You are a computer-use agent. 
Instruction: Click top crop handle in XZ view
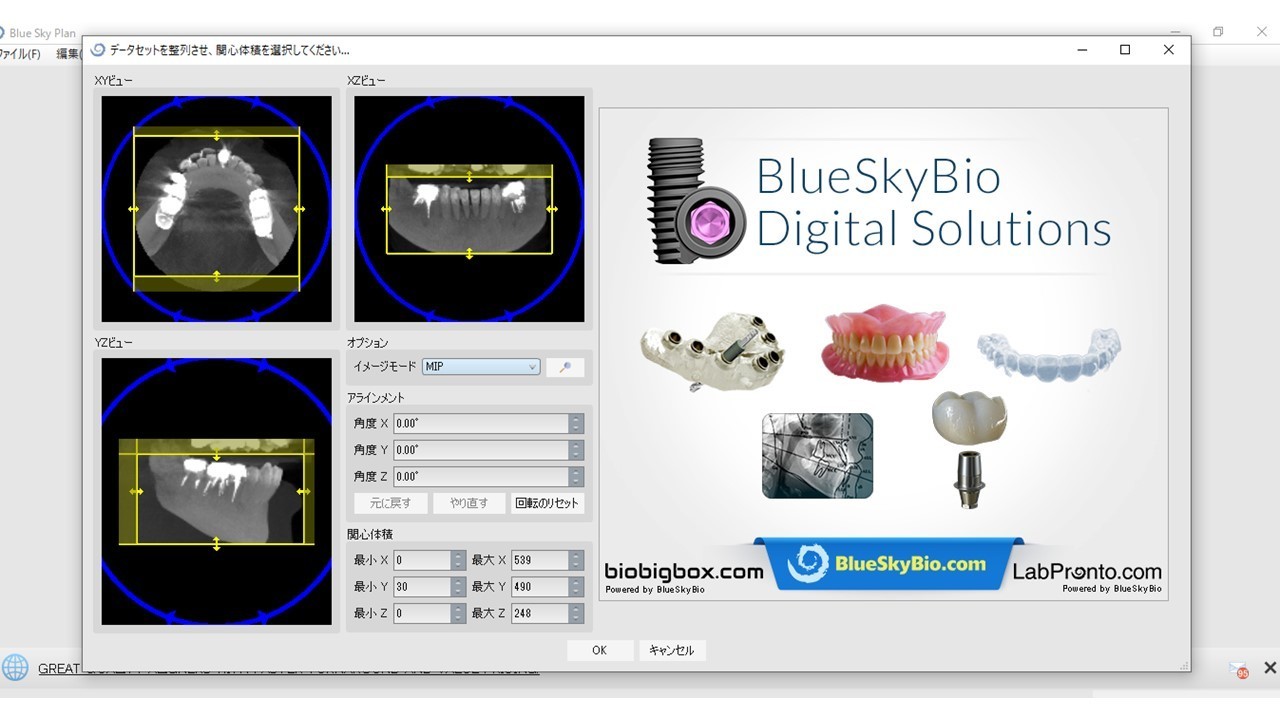coord(470,177)
